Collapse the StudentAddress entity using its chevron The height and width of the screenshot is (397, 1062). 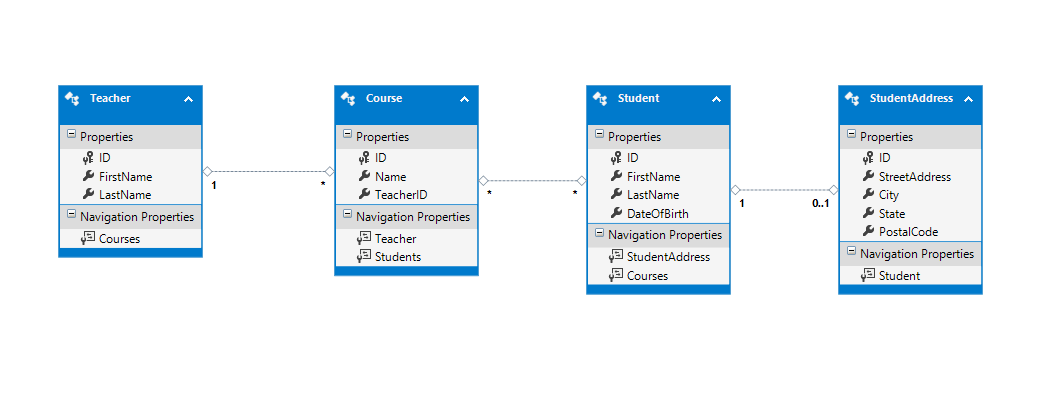968,100
